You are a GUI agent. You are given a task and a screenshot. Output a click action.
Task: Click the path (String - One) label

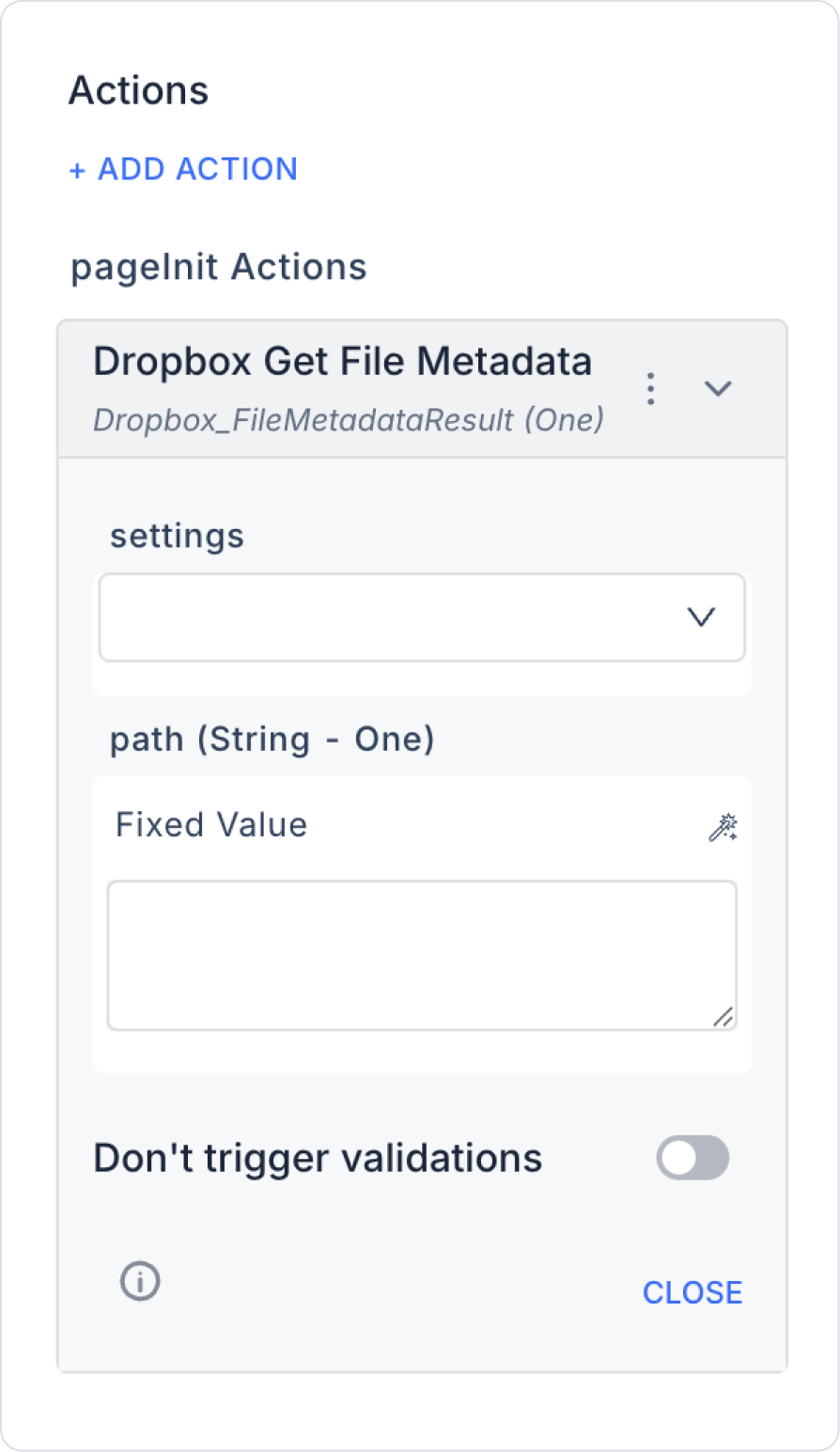[272, 740]
